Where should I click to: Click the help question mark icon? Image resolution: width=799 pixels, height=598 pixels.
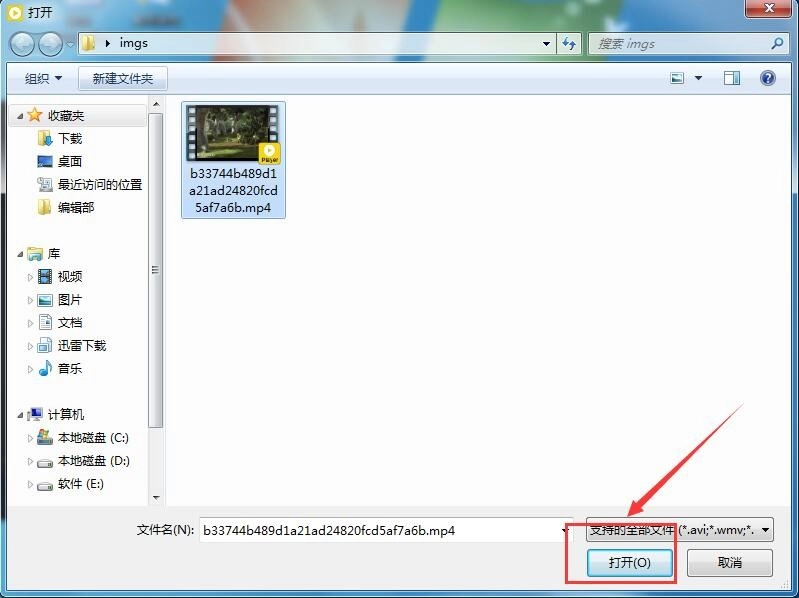pyautogui.click(x=768, y=78)
